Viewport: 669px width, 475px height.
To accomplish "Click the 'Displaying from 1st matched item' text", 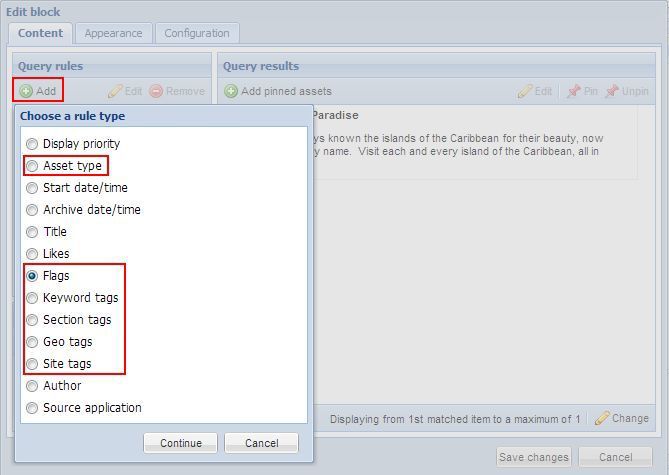I will pyautogui.click(x=455, y=419).
